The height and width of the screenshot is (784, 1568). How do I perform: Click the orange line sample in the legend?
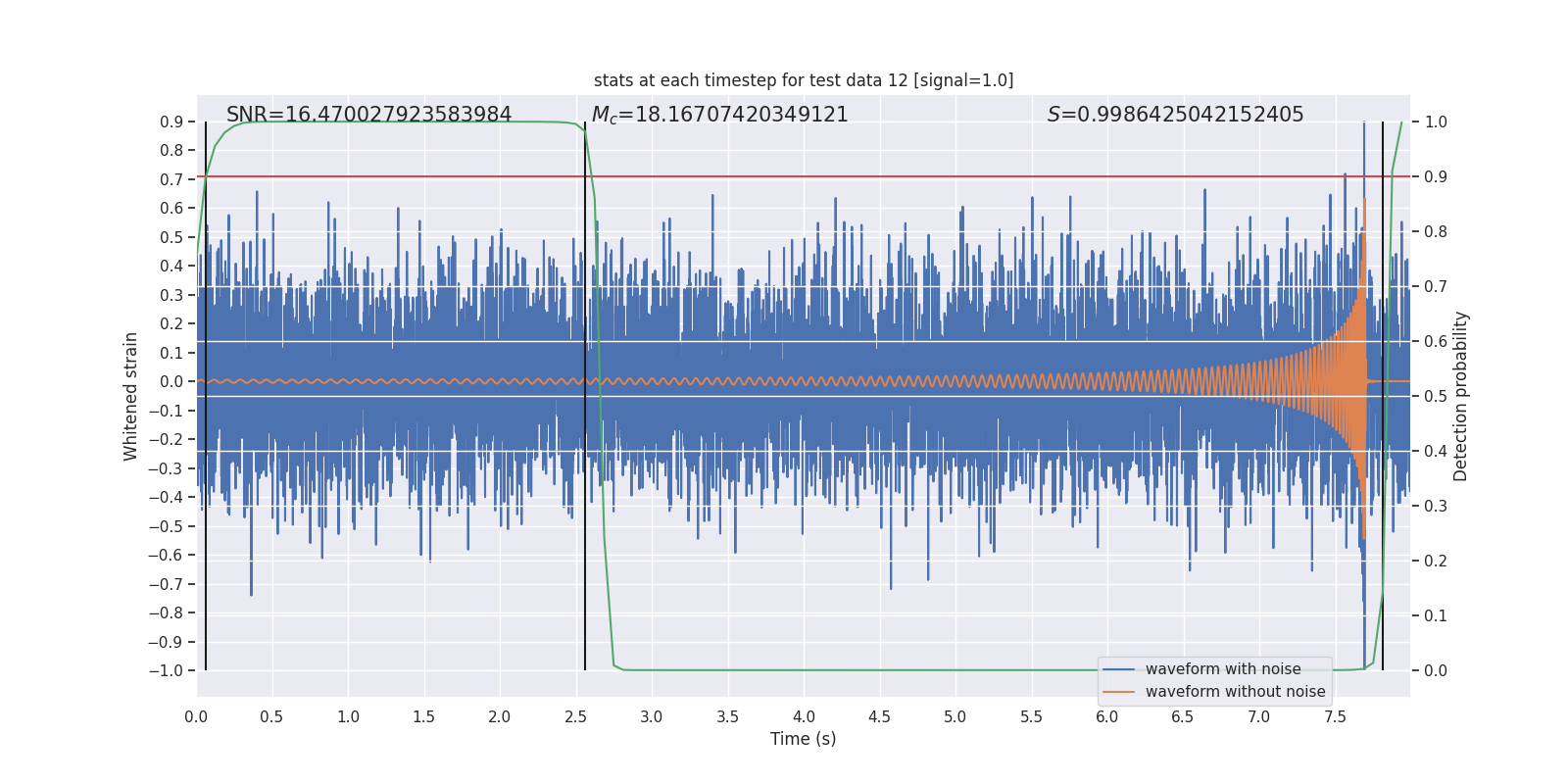tap(1119, 692)
